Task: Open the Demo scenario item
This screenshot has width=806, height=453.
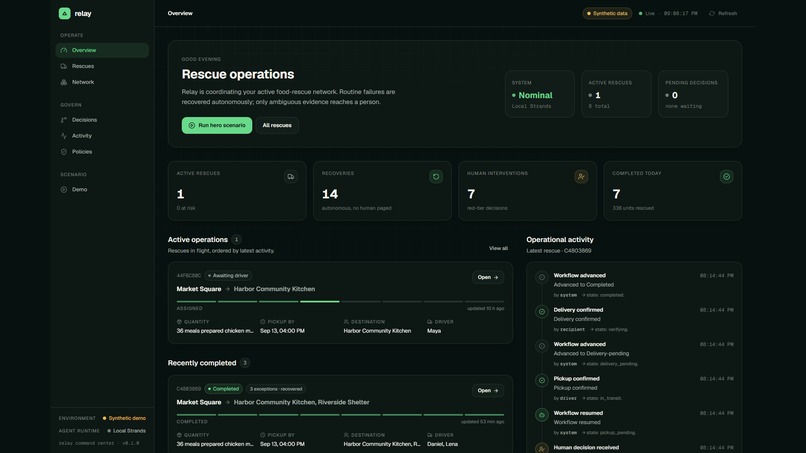Action: [102, 189]
